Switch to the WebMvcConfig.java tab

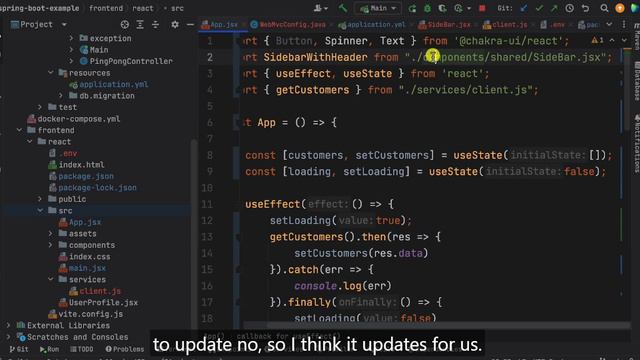288,24
